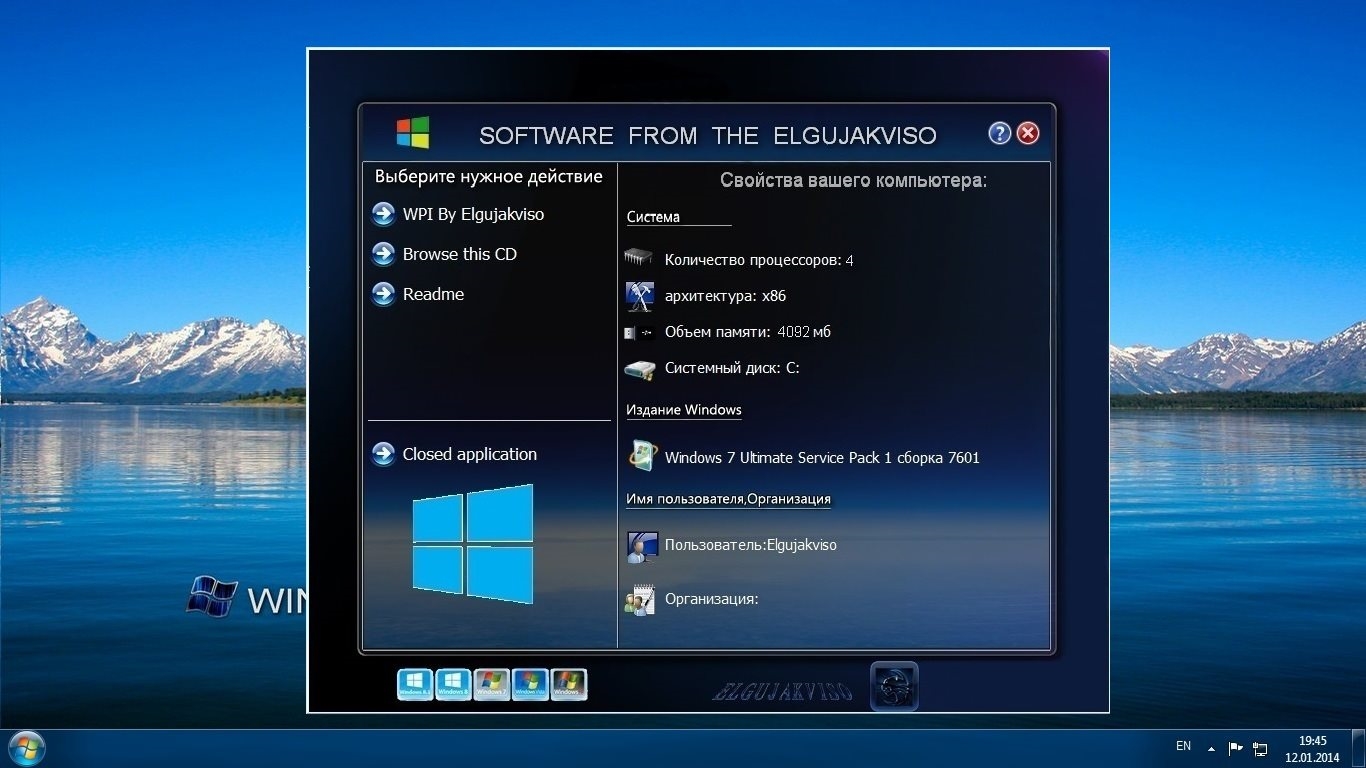The width and height of the screenshot is (1366, 768).
Task: Click the user monitor icon
Action: 642,546
